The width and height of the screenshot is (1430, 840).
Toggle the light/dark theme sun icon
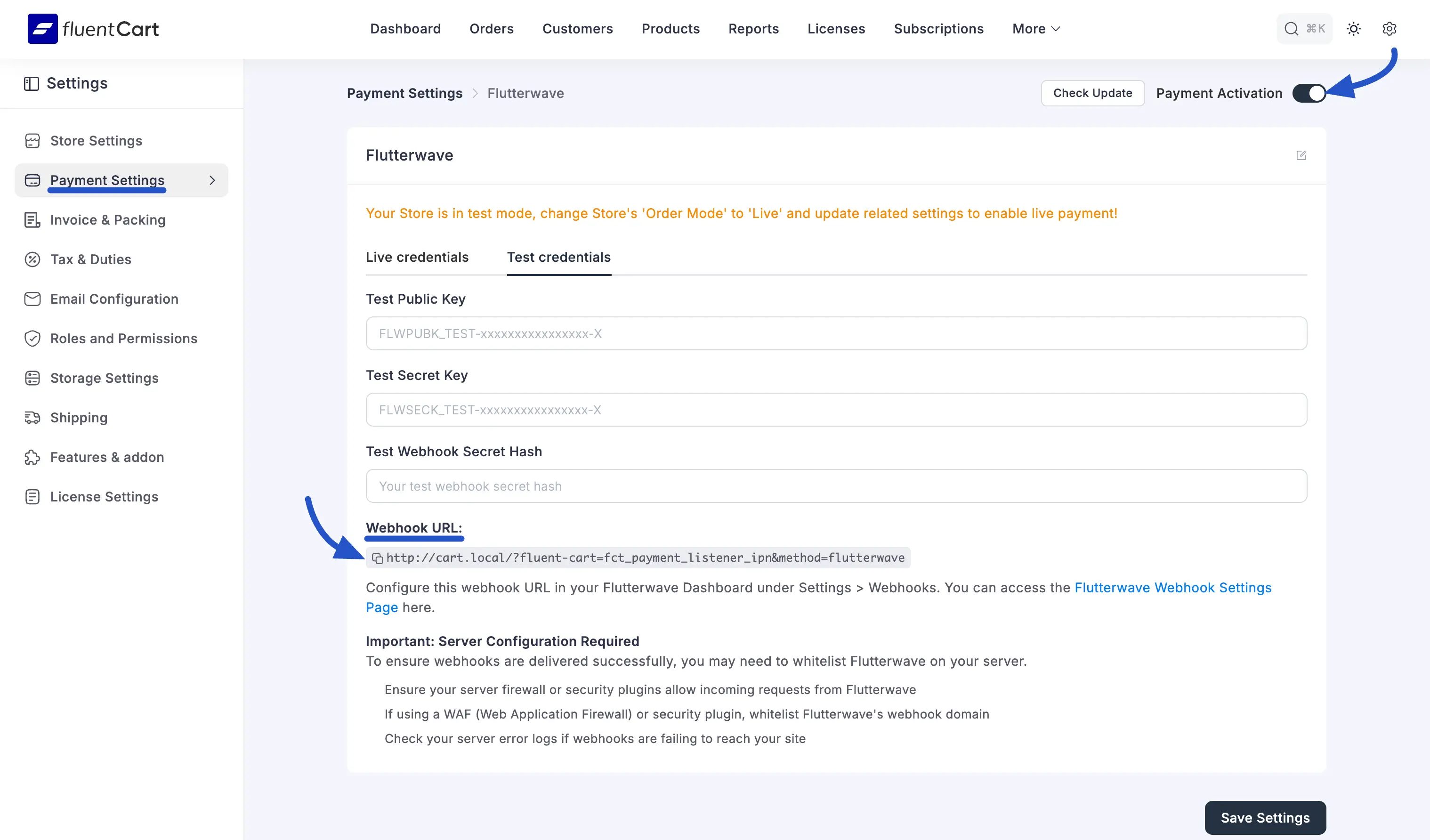coord(1353,29)
